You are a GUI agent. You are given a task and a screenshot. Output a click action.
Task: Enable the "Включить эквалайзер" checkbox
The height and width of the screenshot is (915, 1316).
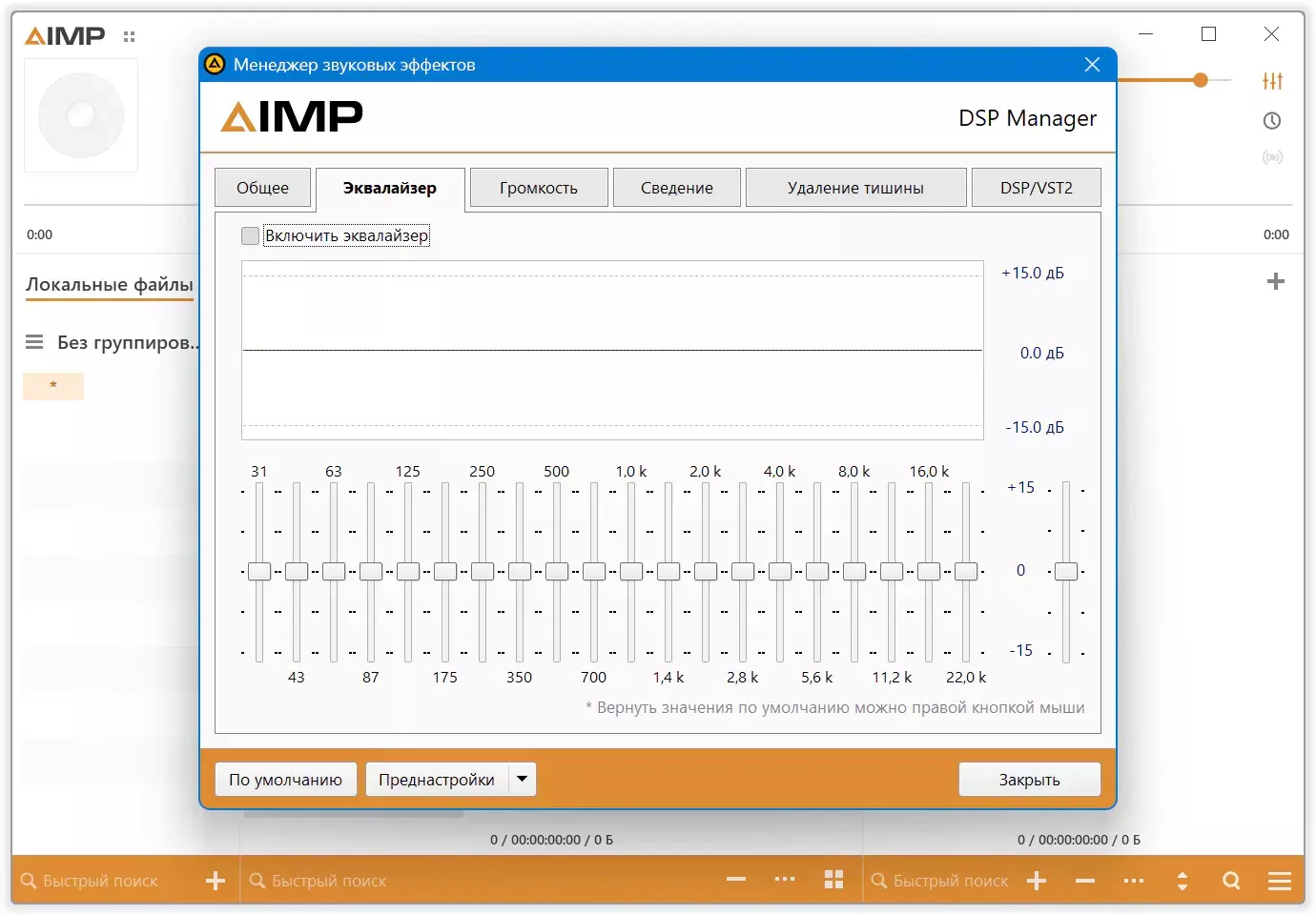click(x=251, y=235)
